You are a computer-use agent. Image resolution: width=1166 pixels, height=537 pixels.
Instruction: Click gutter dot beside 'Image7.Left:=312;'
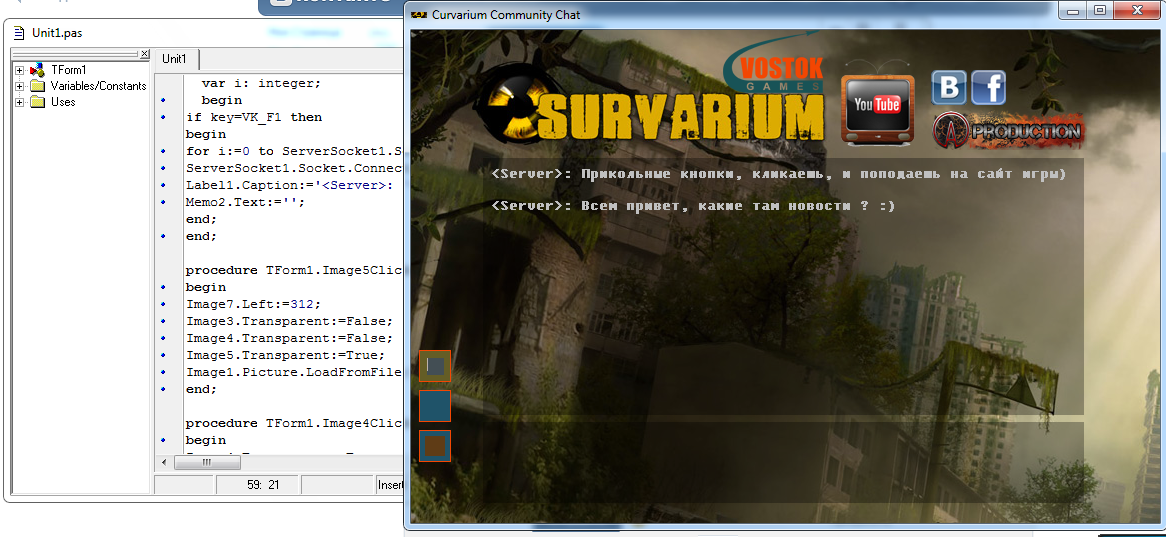pos(163,304)
